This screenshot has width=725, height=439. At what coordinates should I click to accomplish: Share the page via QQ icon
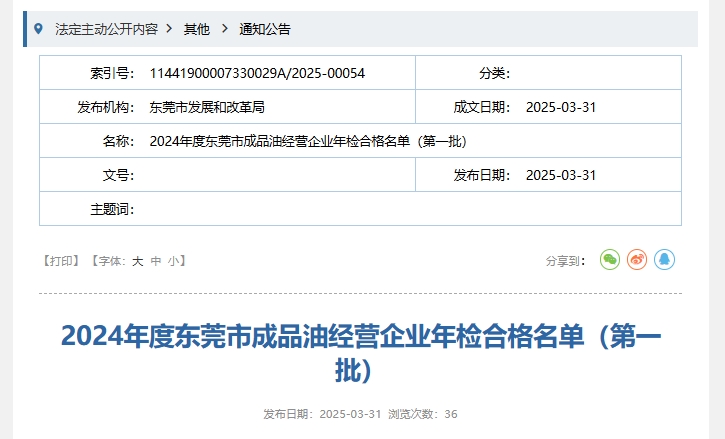click(x=665, y=260)
